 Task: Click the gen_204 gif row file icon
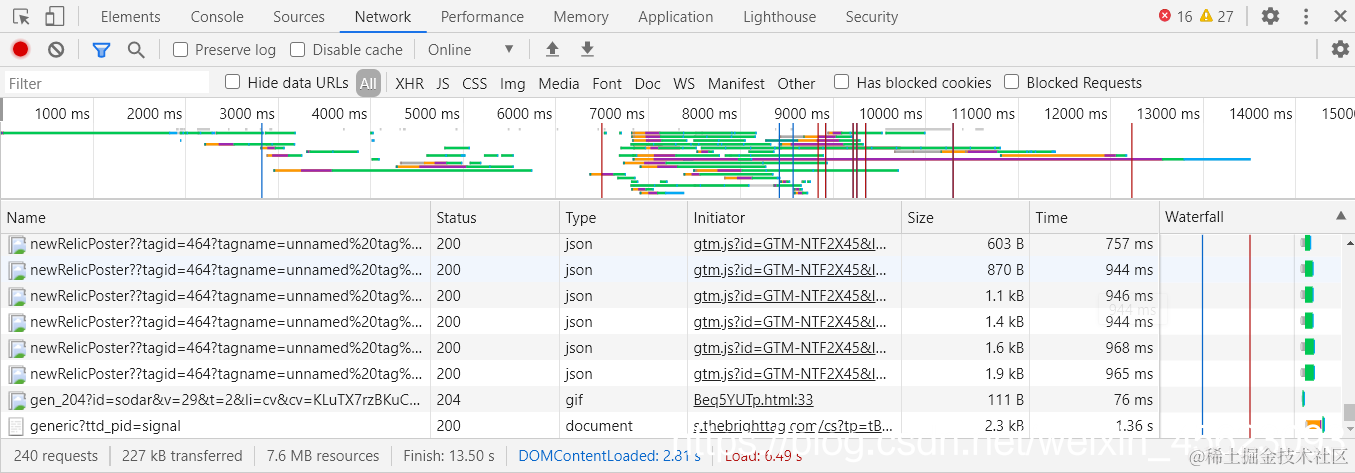tap(17, 400)
